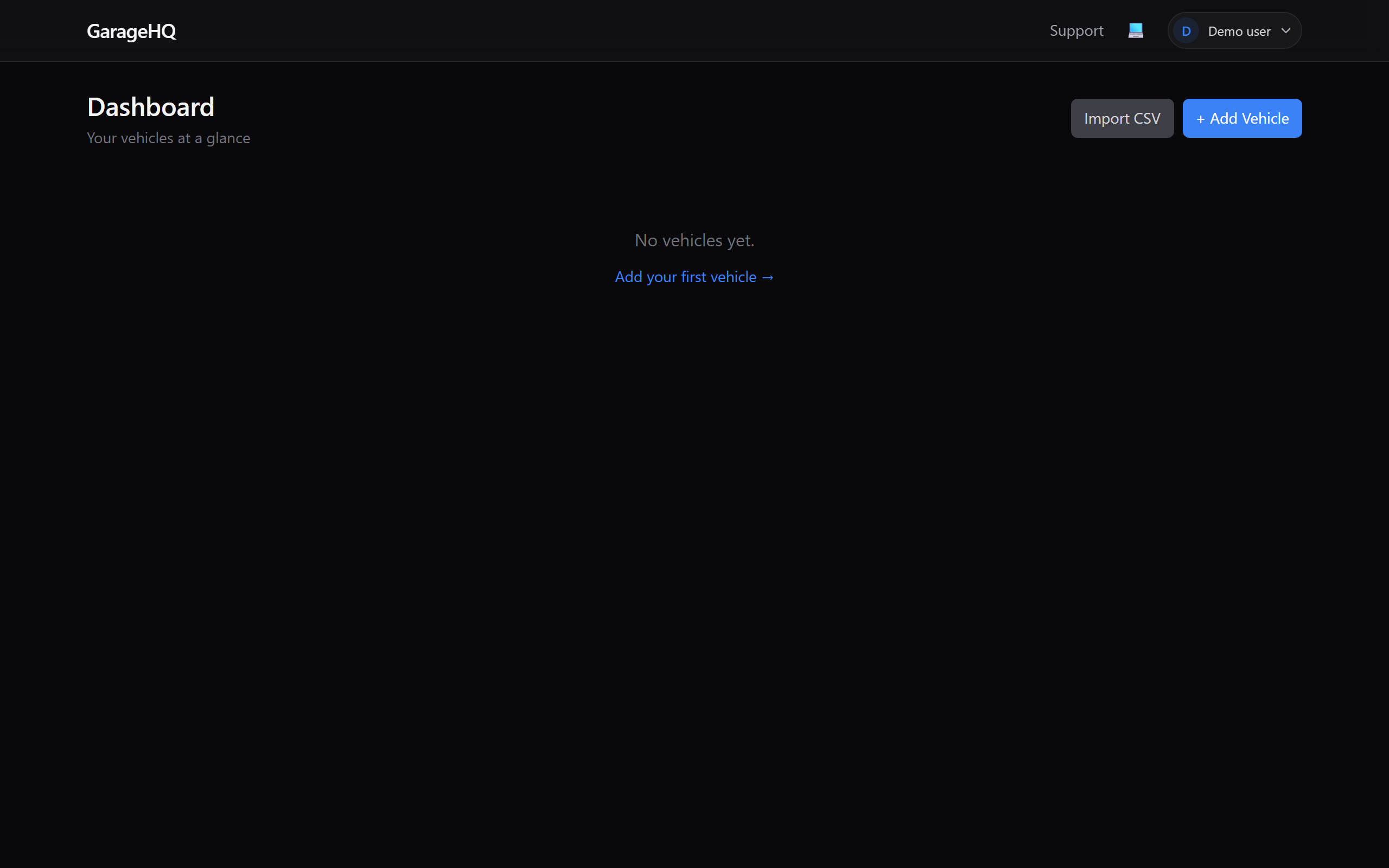Click the Dashboard heading
This screenshot has height=868, width=1389.
pyautogui.click(x=150, y=107)
